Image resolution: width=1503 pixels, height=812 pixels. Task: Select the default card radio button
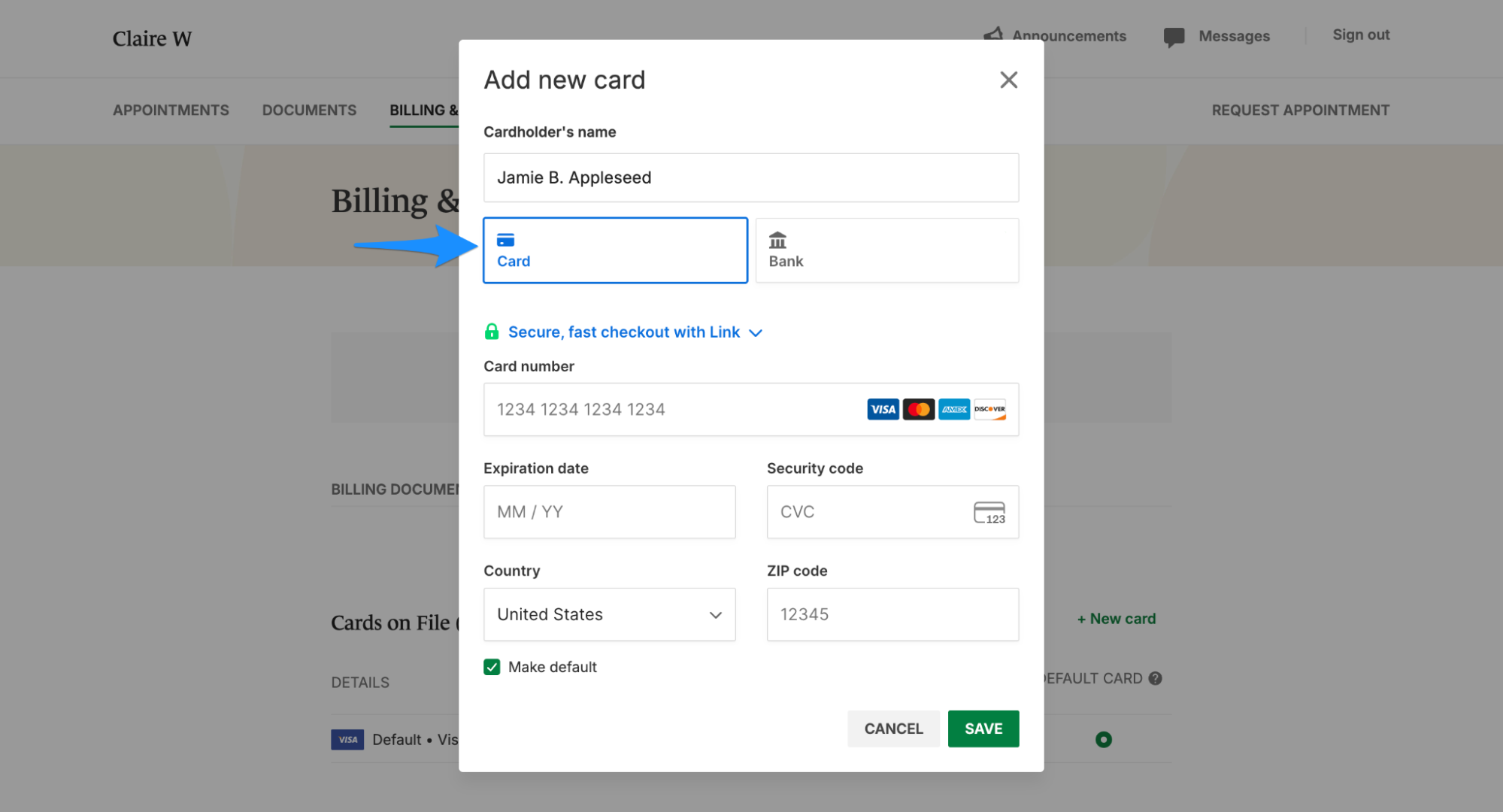coord(1103,740)
